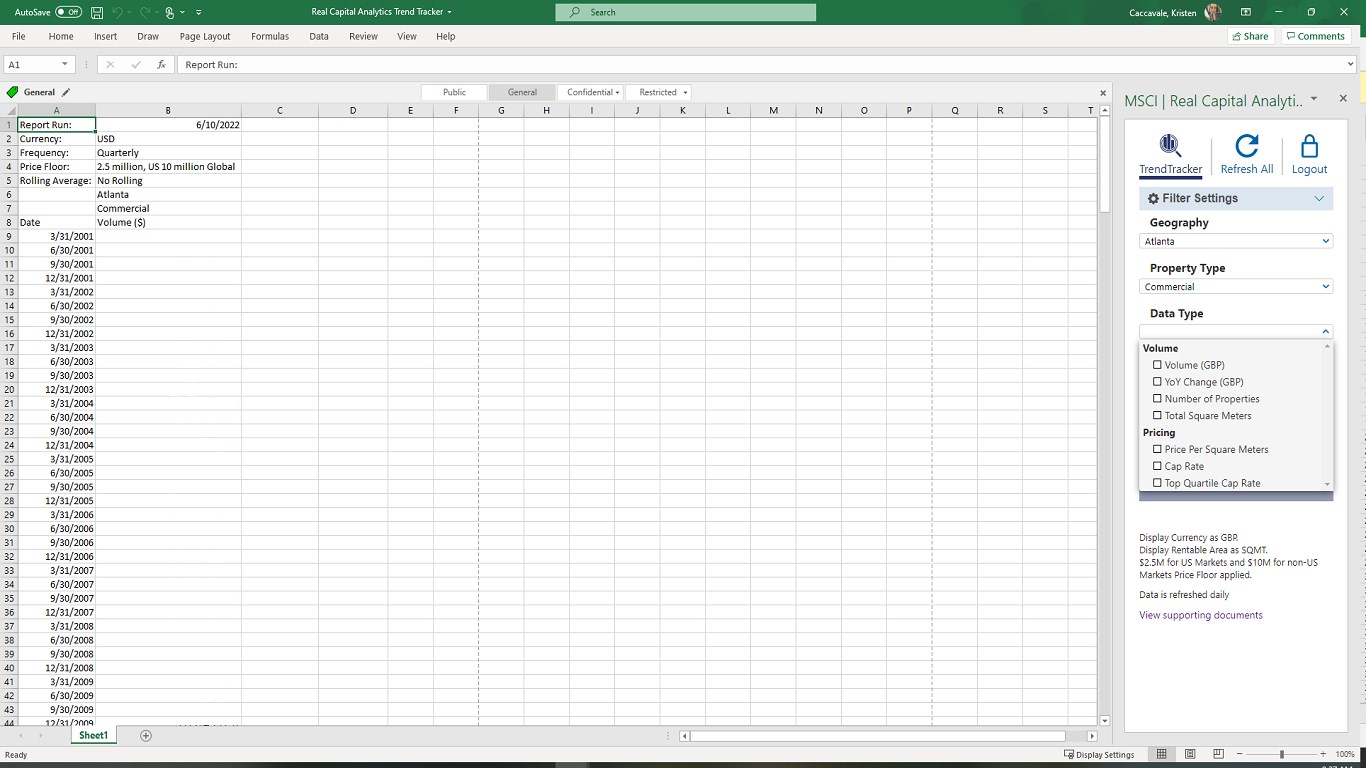1366x768 pixels.
Task: Click the Ribbon Display Options icon
Action: (x=1246, y=12)
